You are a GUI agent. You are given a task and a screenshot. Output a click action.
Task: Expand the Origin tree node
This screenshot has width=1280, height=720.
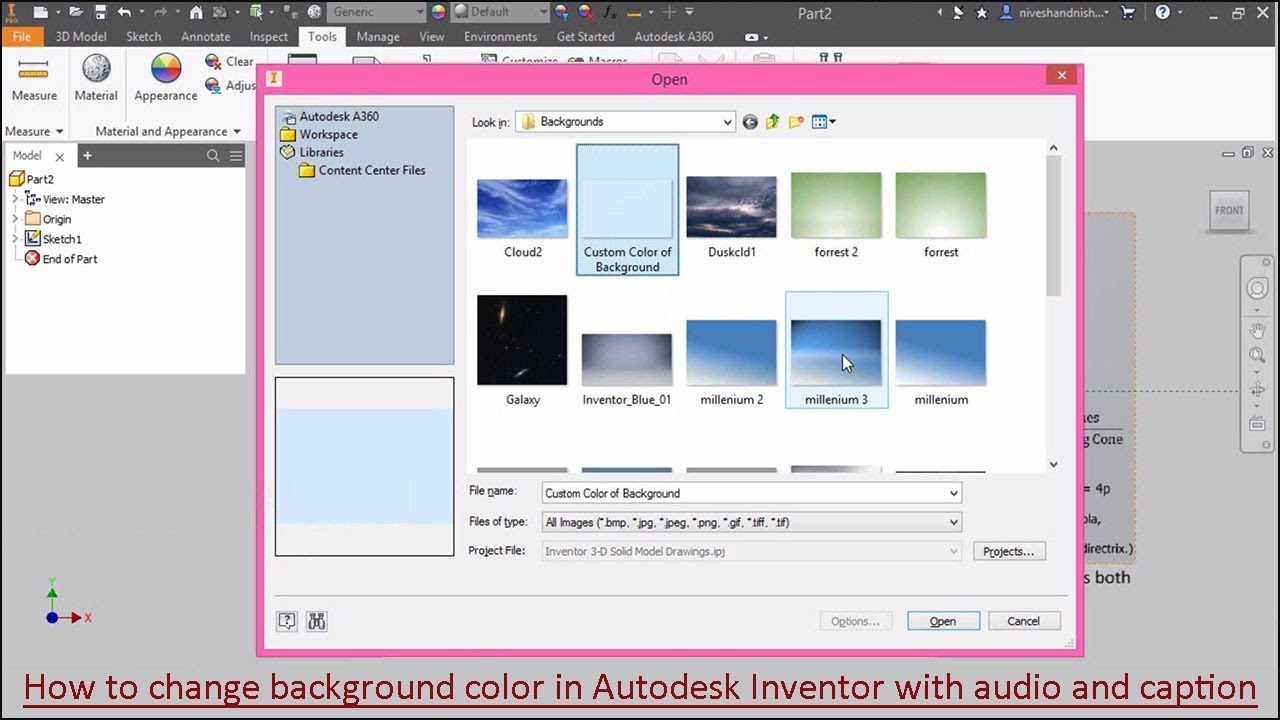click(15, 219)
